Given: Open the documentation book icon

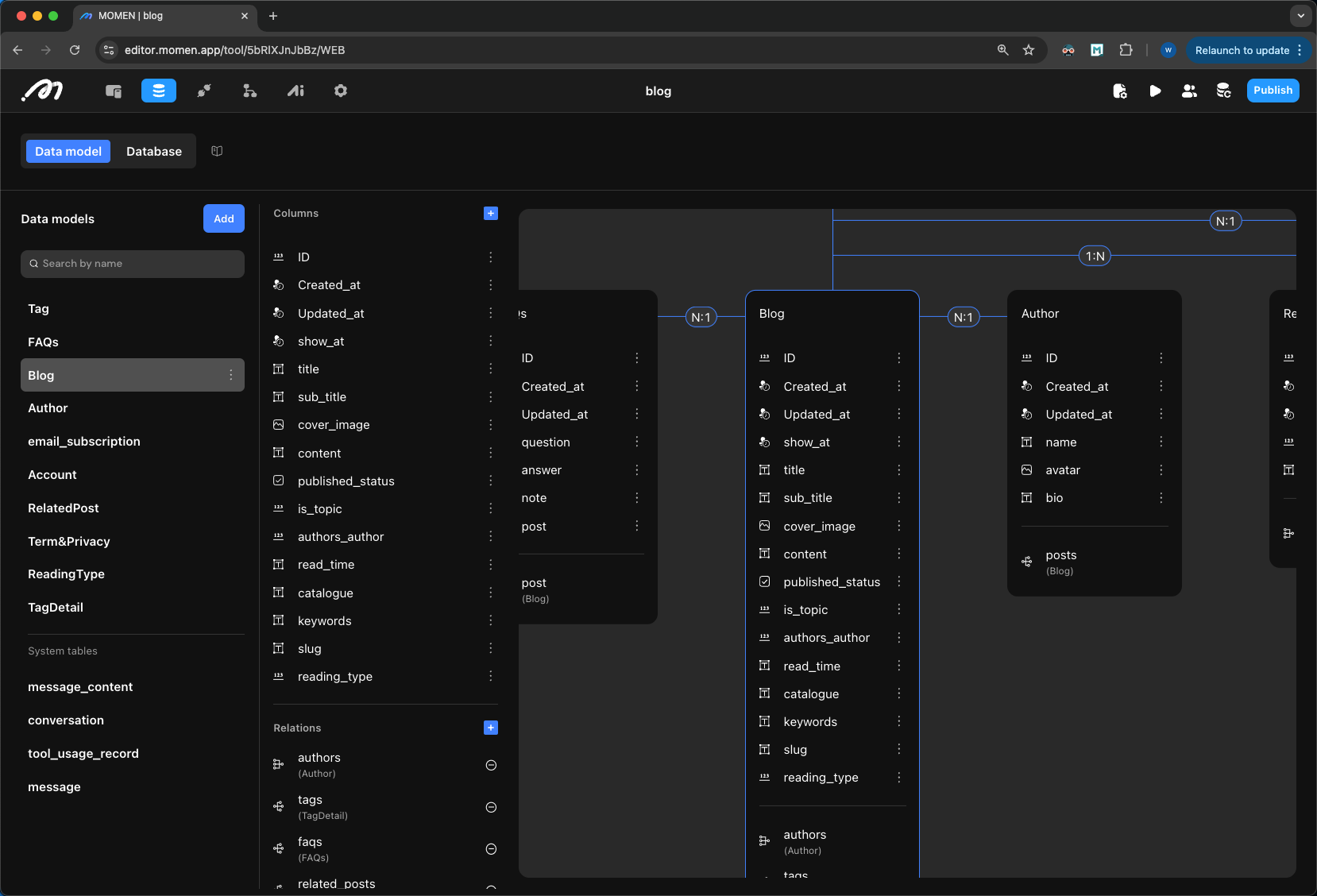Looking at the screenshot, I should coord(217,151).
